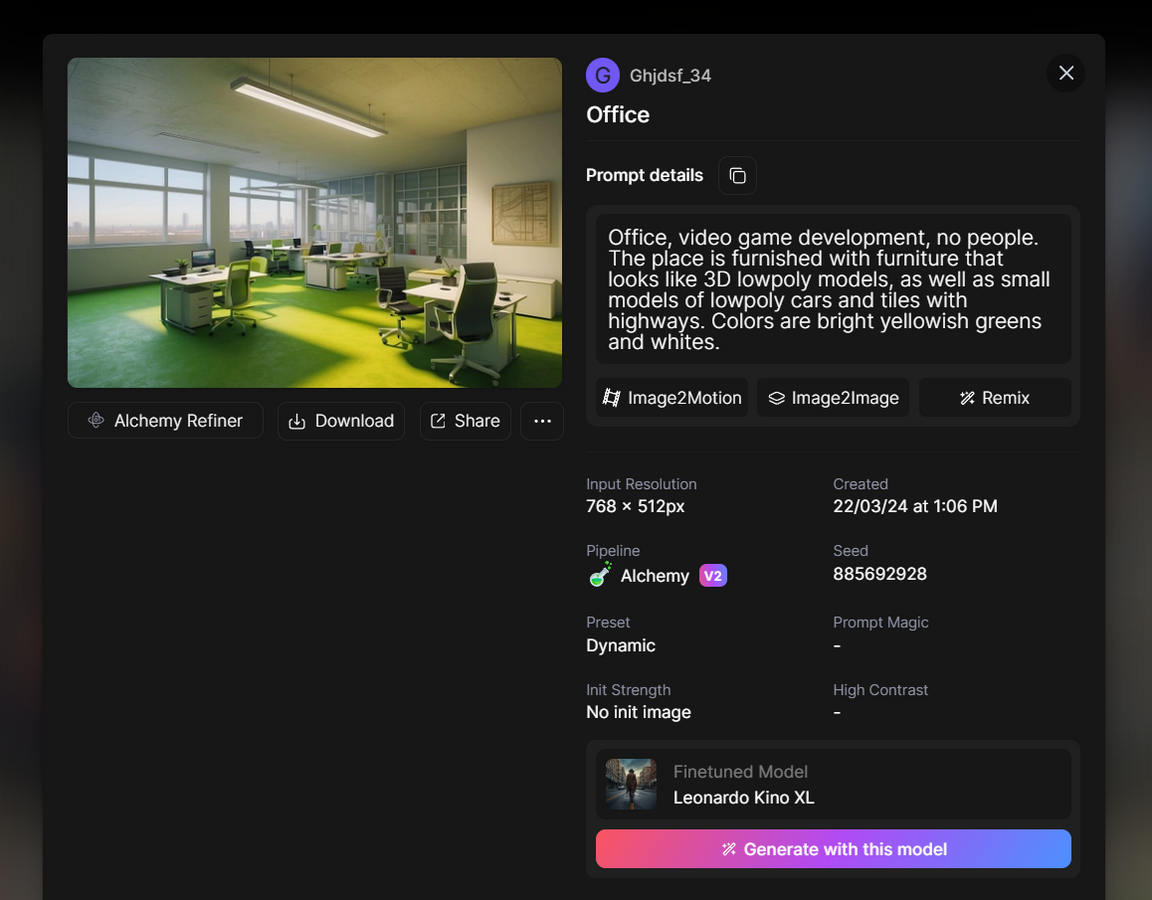Use Image2Image with this image
Viewport: 1152px width, 900px height.
[x=833, y=397]
